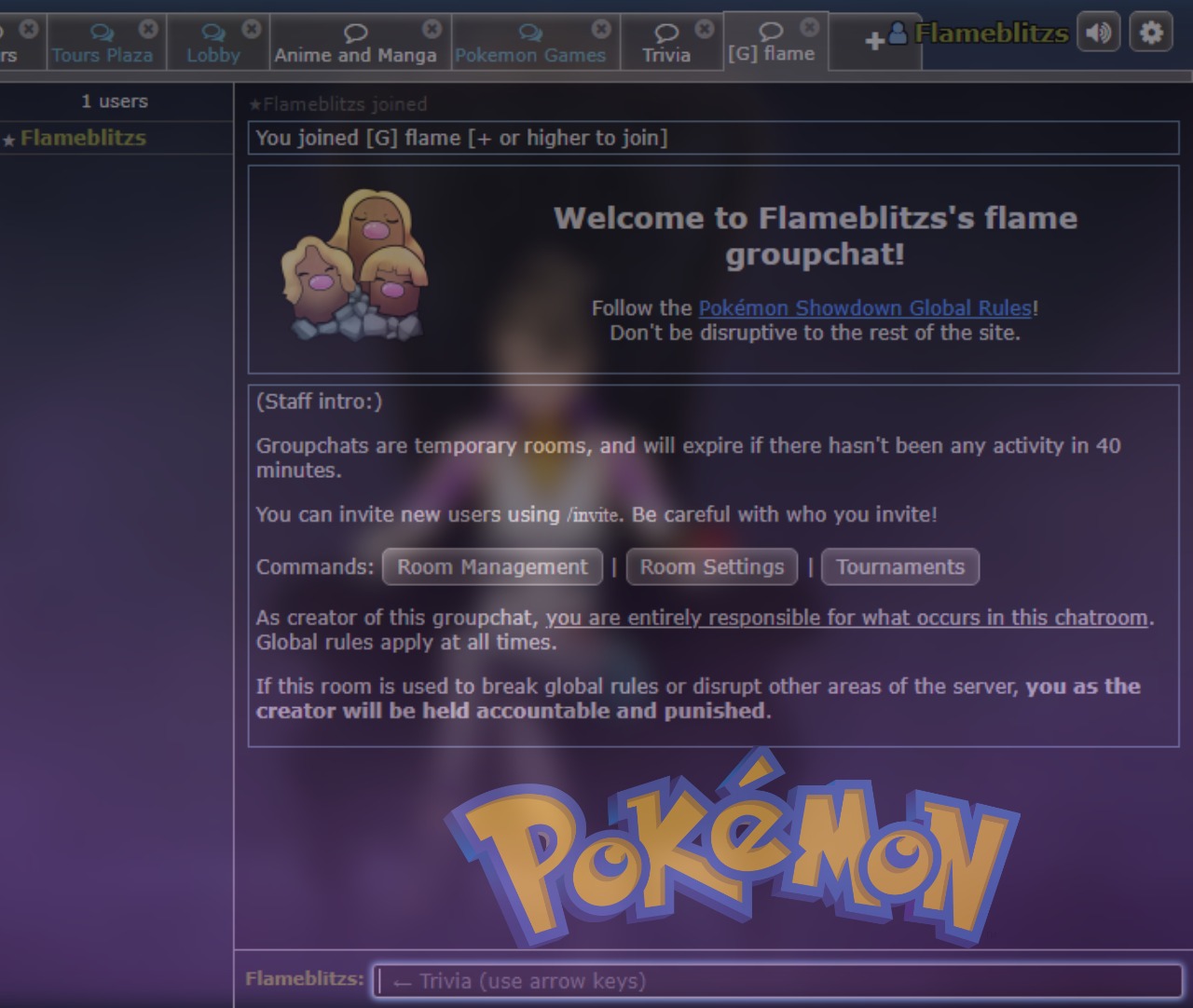Click the Room Settings button
This screenshot has width=1193, height=1008.
coord(712,567)
